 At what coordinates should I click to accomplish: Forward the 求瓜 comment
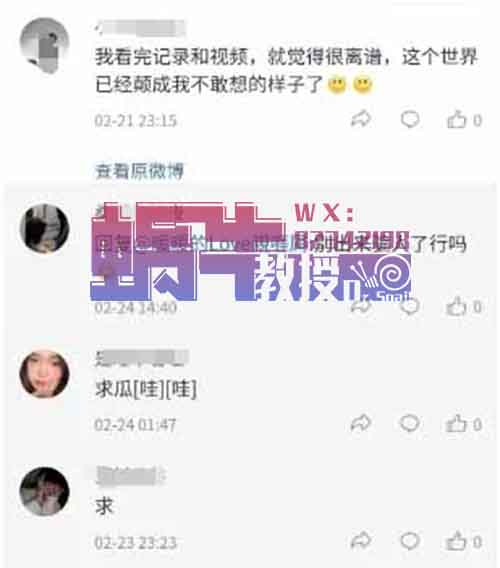point(361,423)
